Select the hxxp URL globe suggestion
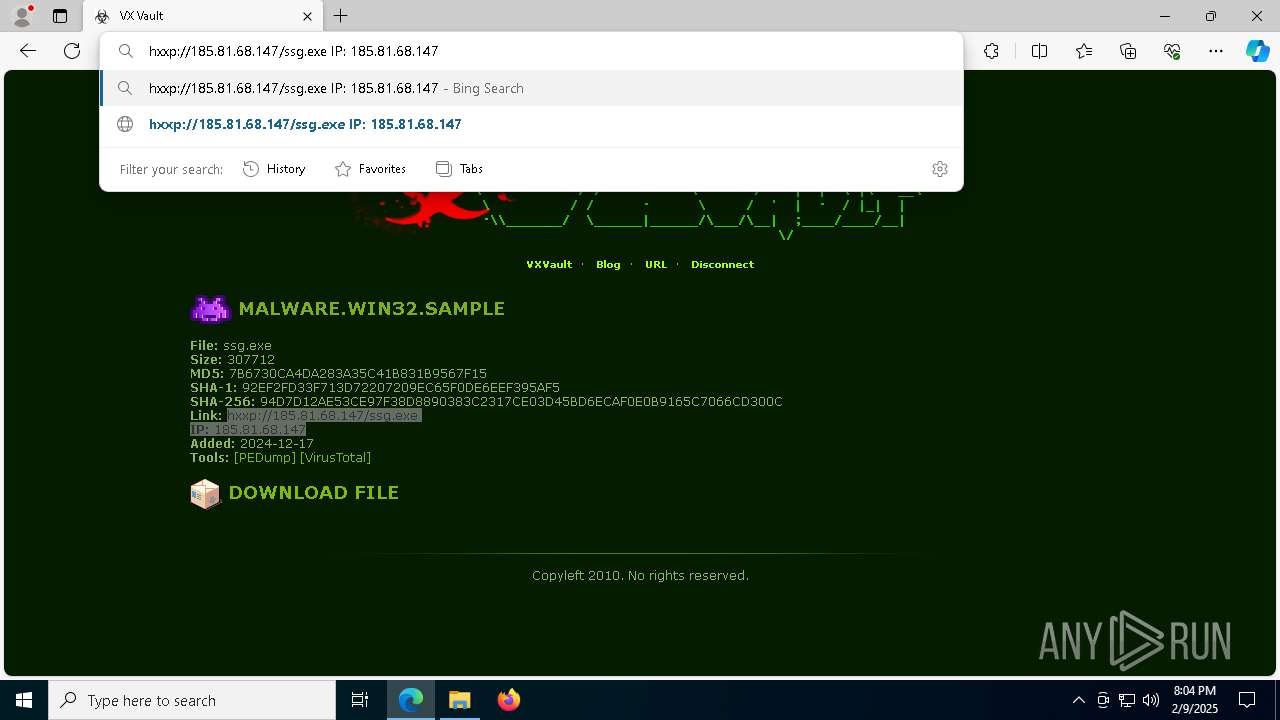1280x720 pixels. coord(531,124)
